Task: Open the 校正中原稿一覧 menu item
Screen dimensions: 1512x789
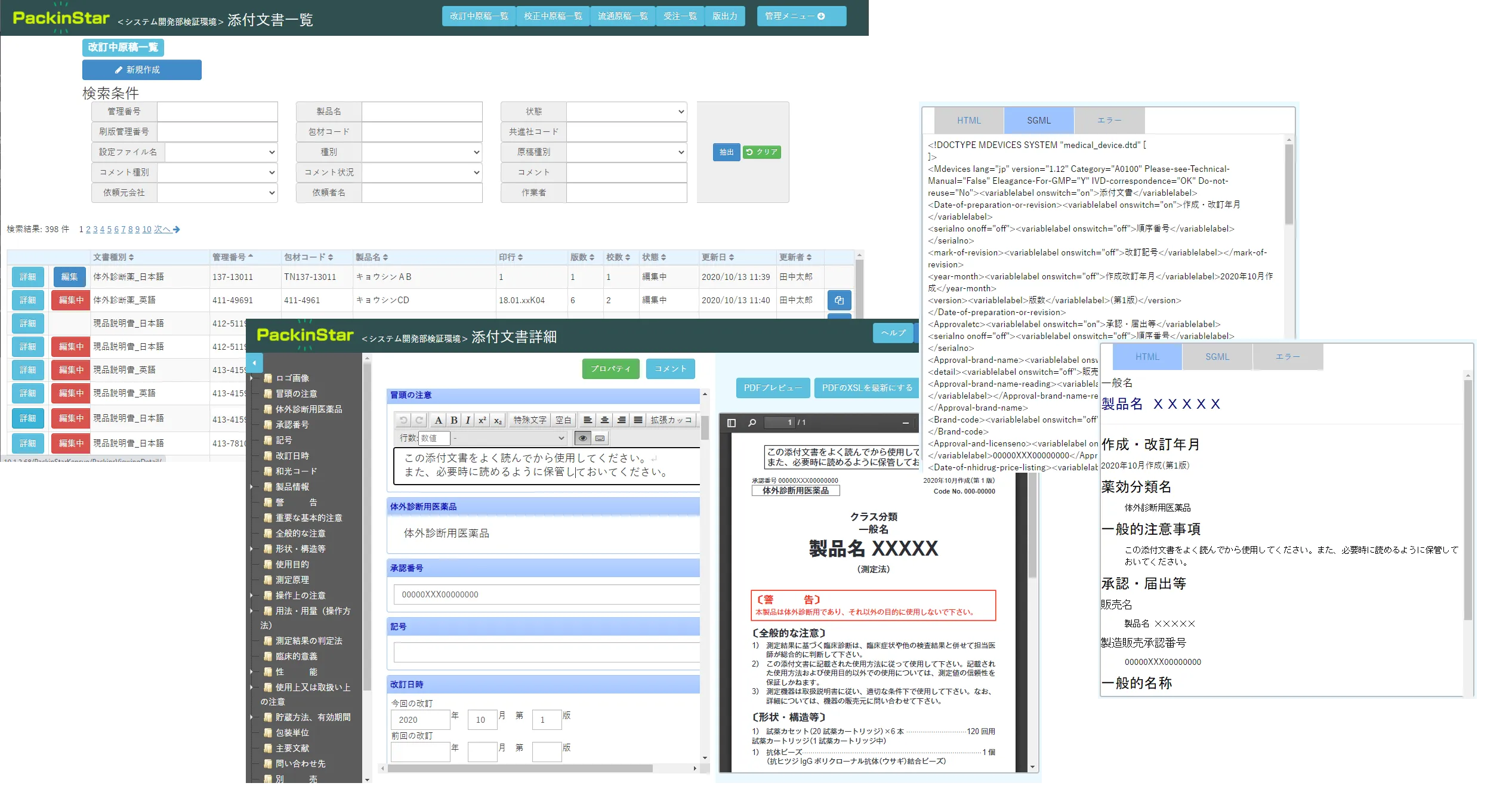Action: coord(553,16)
